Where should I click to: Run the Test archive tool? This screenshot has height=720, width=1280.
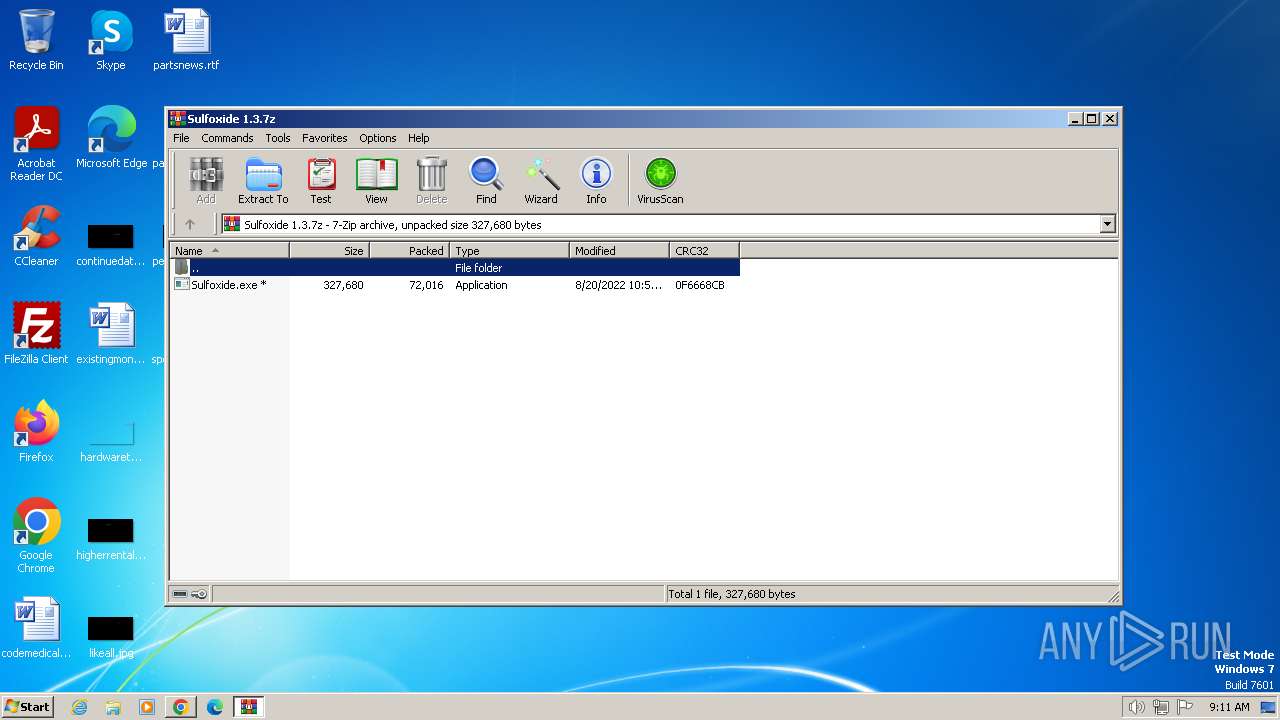(x=321, y=181)
